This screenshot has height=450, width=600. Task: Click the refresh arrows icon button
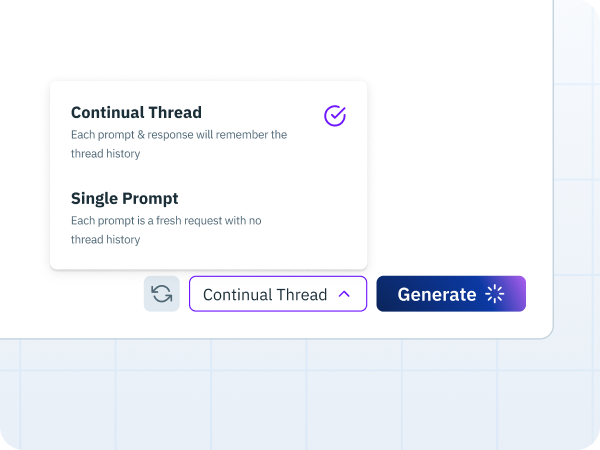point(161,294)
